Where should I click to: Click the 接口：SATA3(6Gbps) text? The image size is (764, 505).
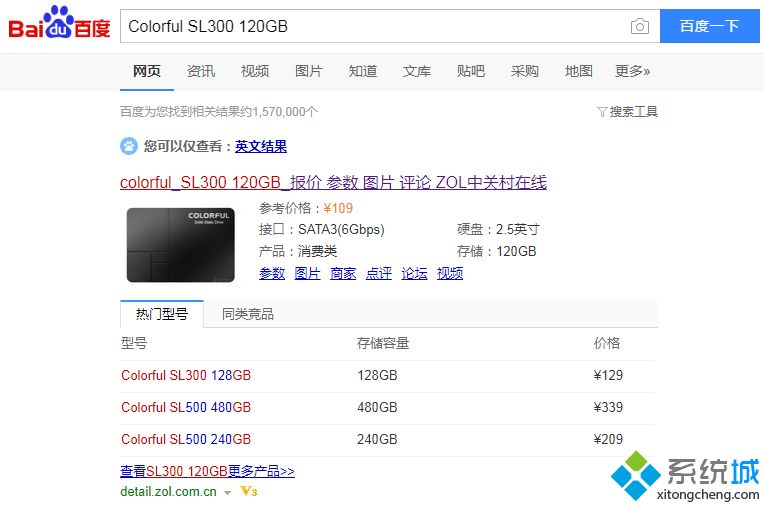coord(322,230)
